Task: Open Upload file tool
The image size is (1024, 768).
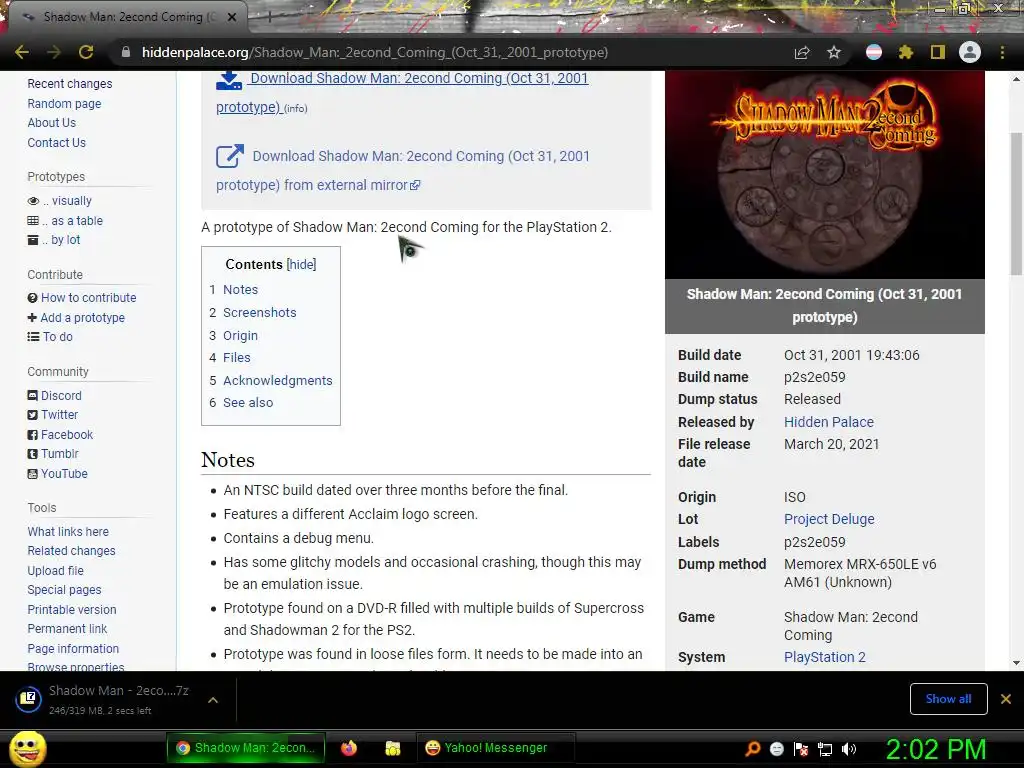Action: 56,571
